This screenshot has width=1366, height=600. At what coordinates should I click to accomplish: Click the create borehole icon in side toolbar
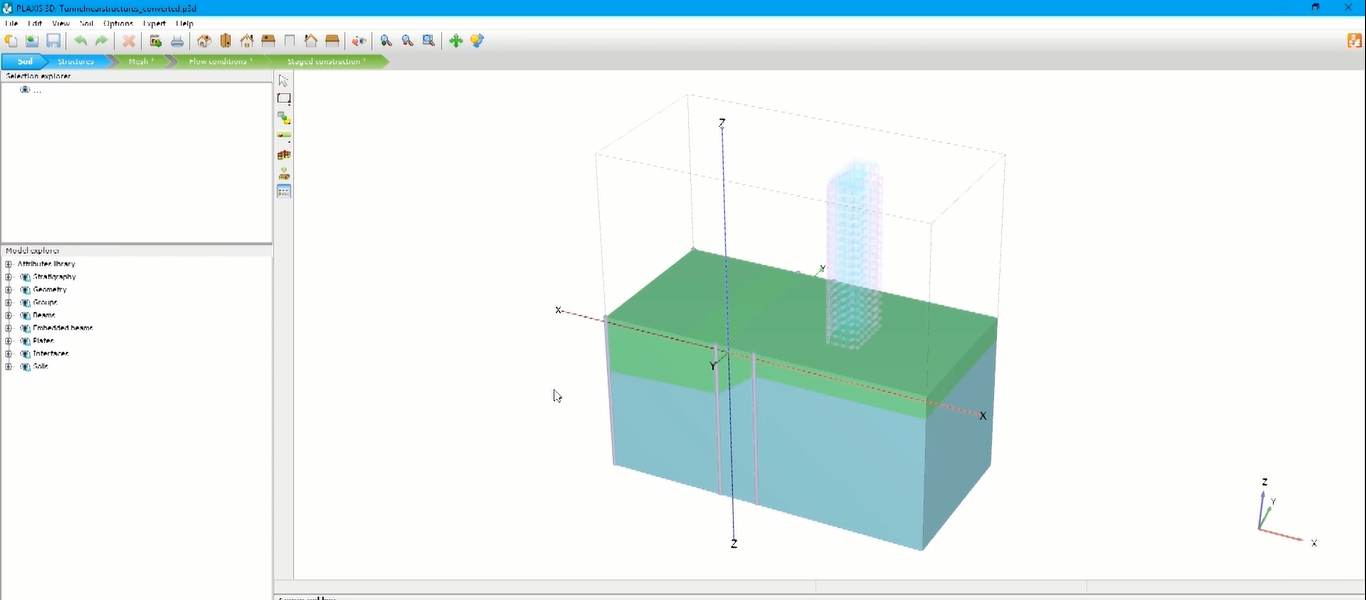point(284,118)
